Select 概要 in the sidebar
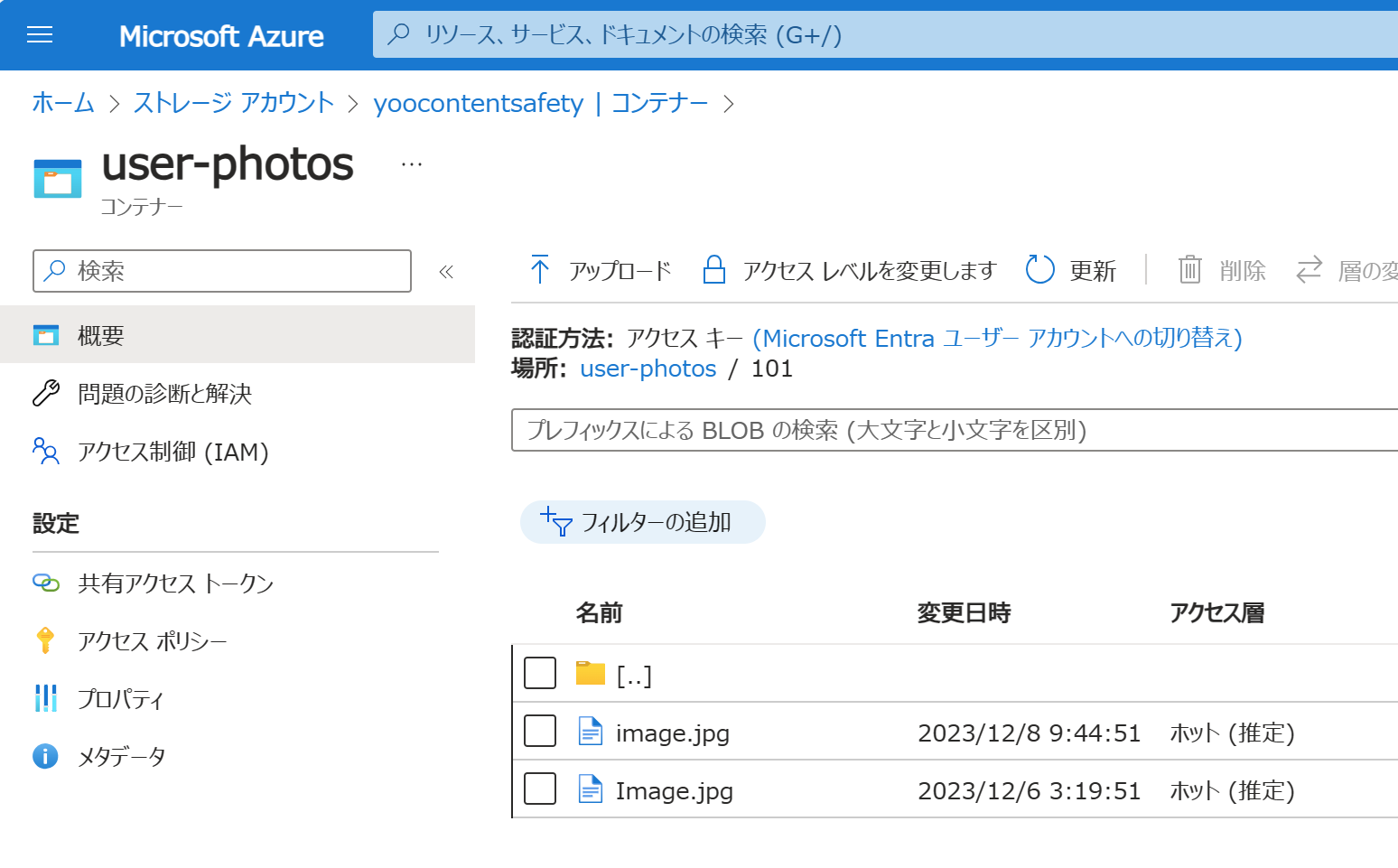The image size is (1398, 868). tap(238, 335)
